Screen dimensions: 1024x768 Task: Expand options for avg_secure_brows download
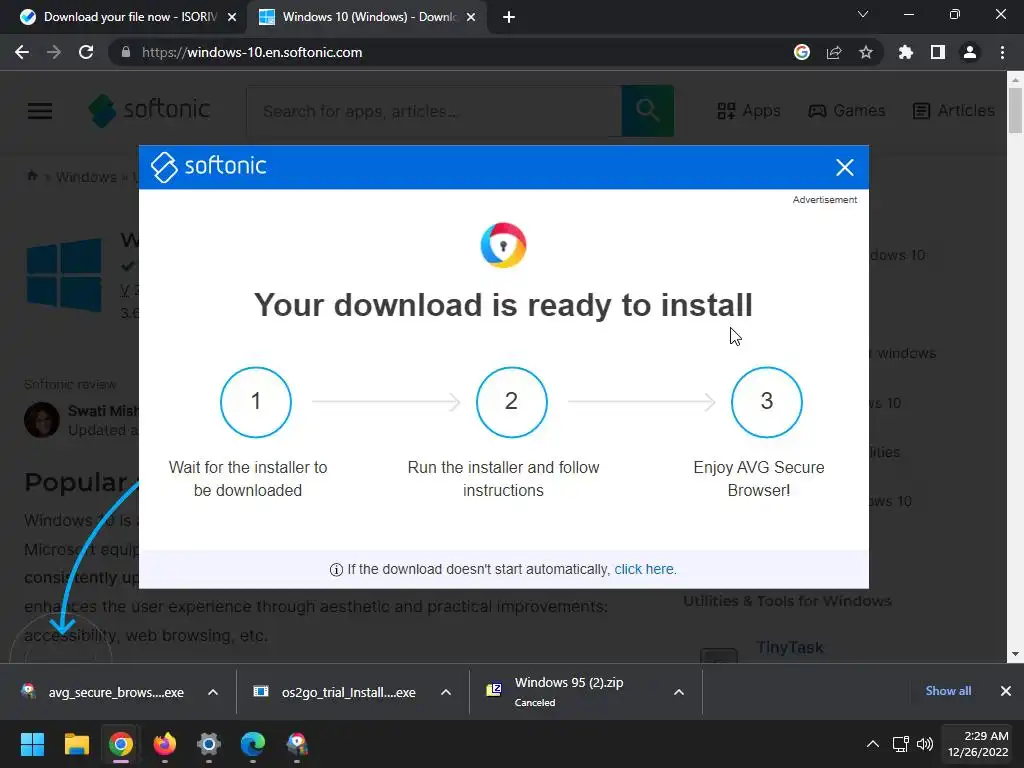[x=213, y=692]
